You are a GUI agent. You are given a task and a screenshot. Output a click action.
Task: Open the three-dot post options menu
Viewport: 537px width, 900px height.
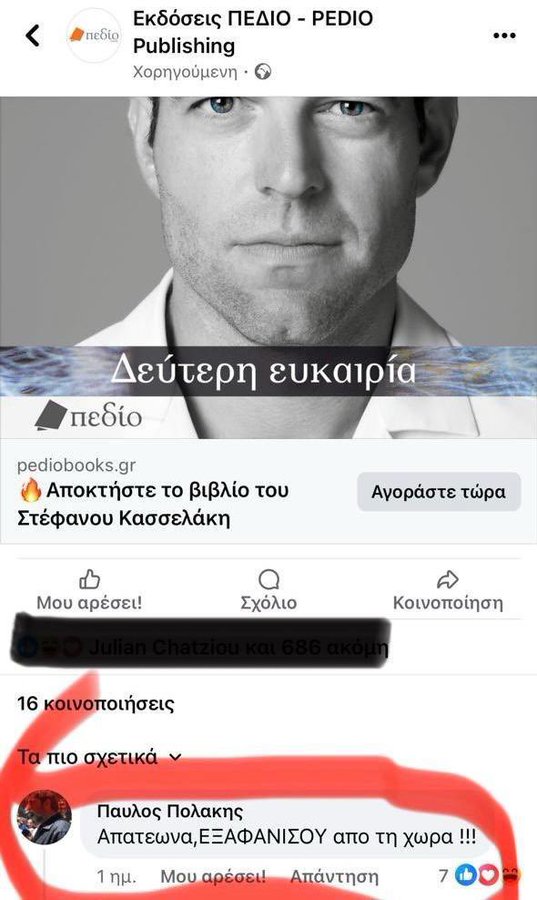[x=504, y=36]
